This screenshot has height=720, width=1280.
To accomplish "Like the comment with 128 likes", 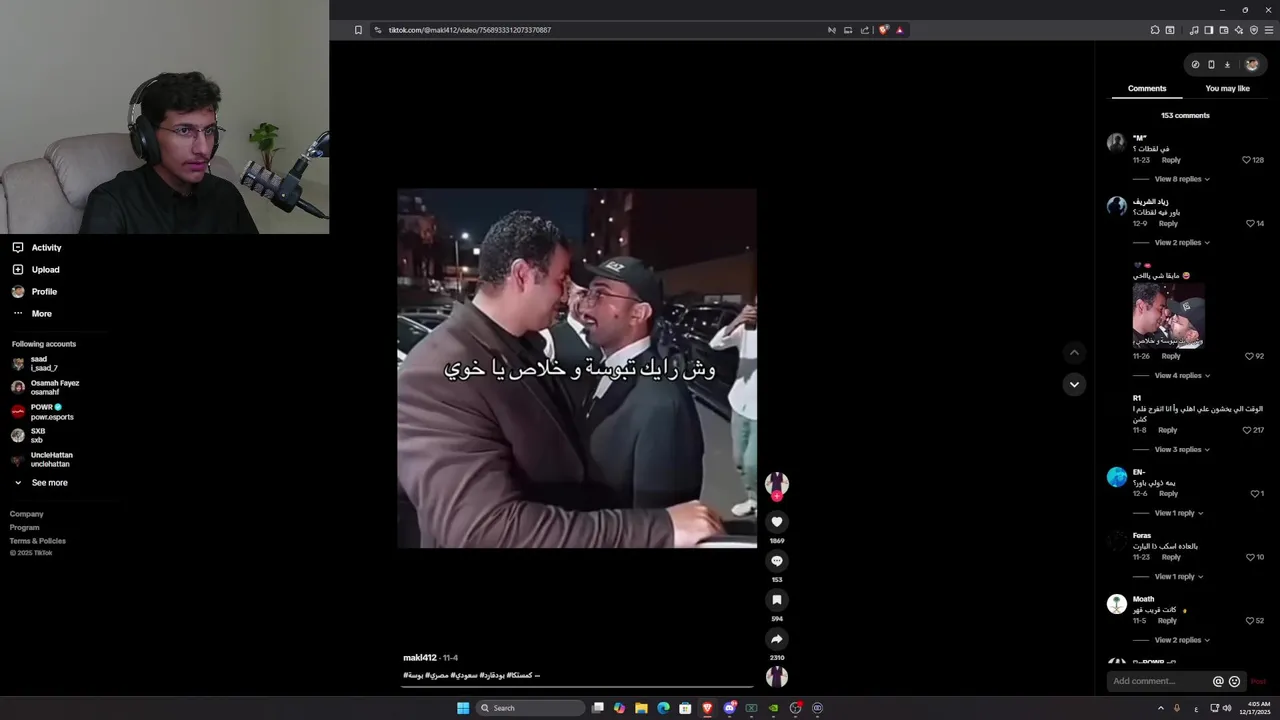I will point(1246,160).
